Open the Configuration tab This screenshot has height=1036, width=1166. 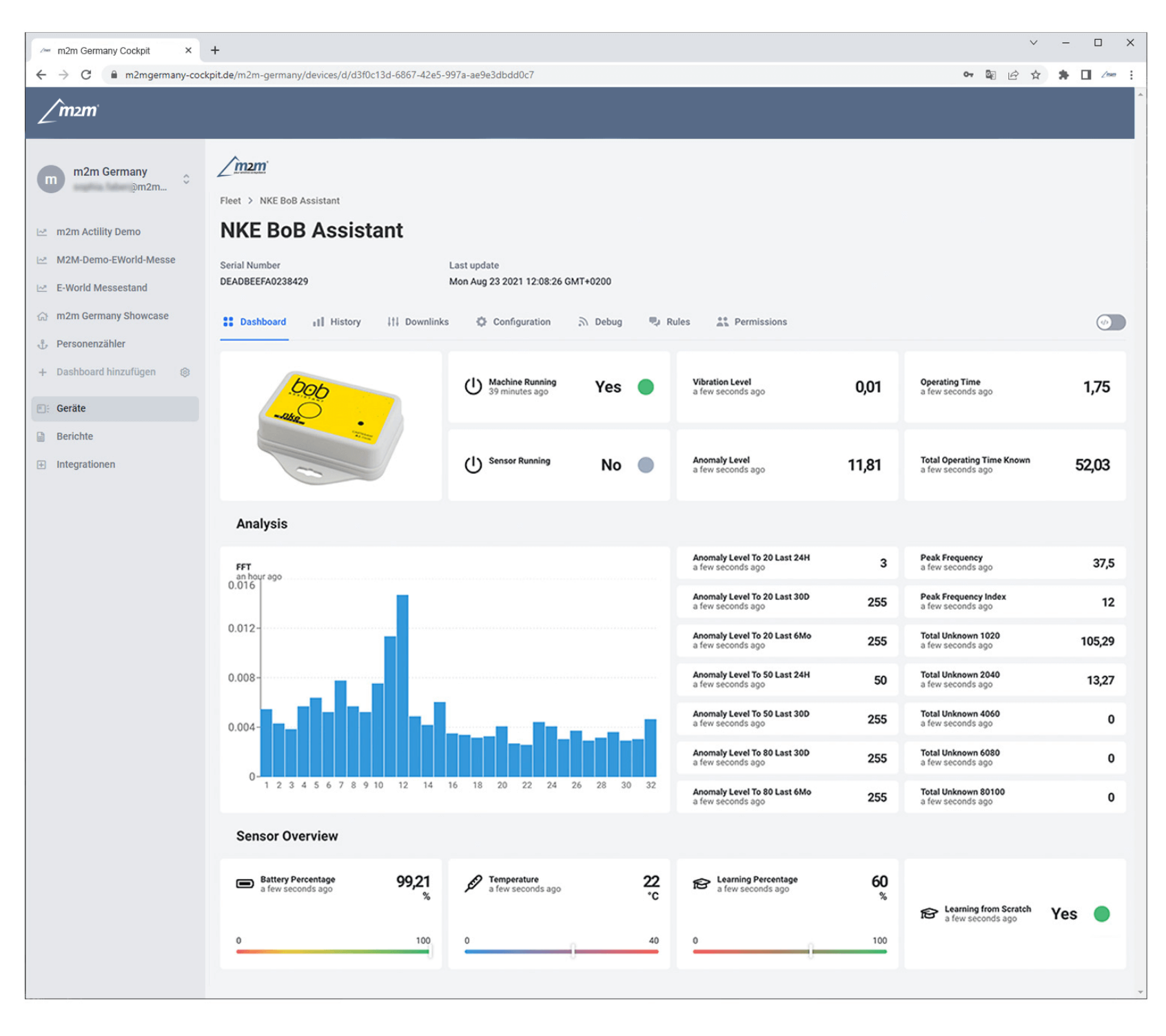pos(513,322)
